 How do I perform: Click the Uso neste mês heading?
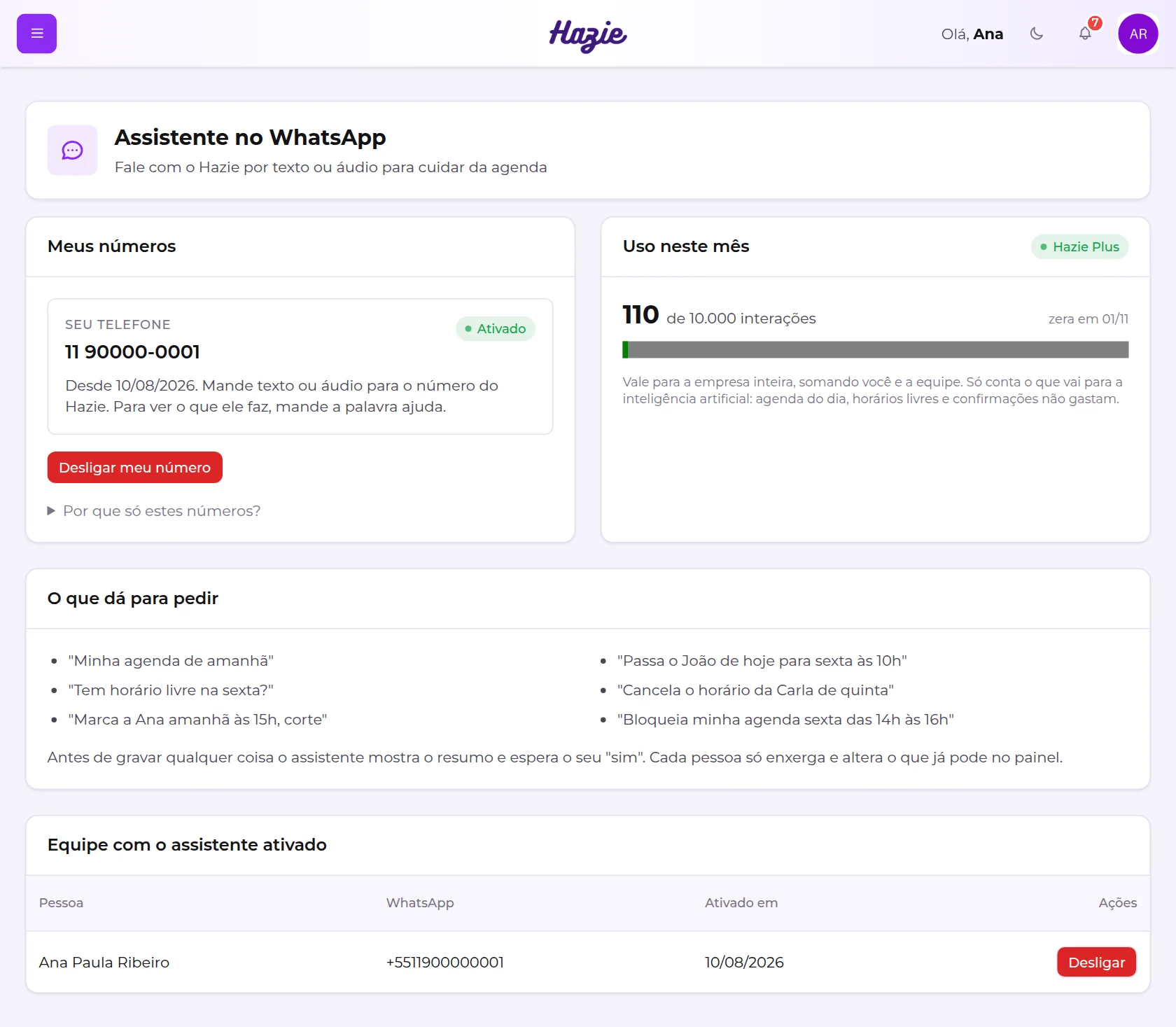click(686, 246)
